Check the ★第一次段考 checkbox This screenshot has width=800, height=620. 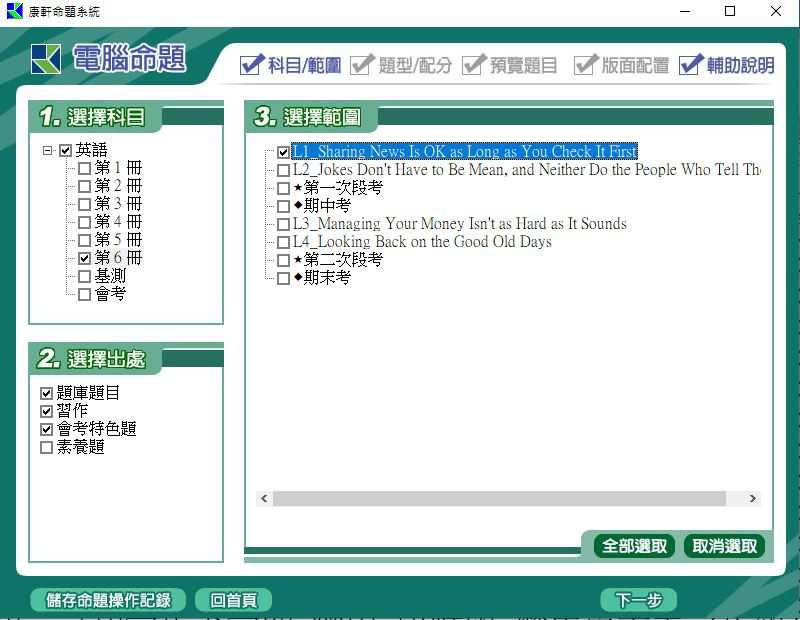(x=283, y=188)
